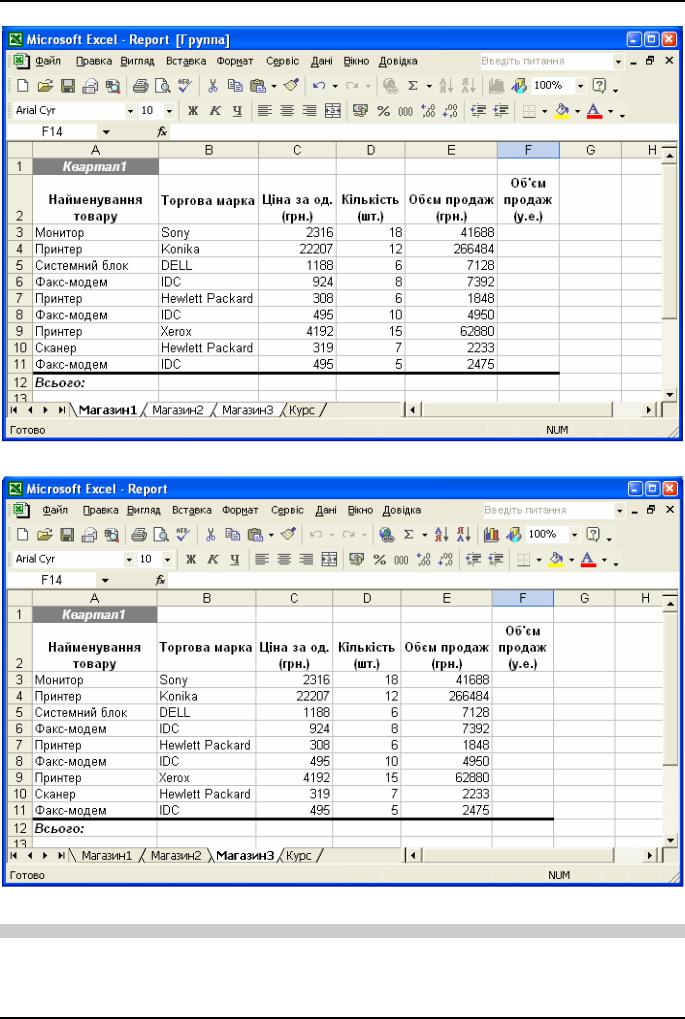Open font size dropdown in bottom window
Image resolution: width=685 pixels, height=1019 pixels.
[168, 560]
